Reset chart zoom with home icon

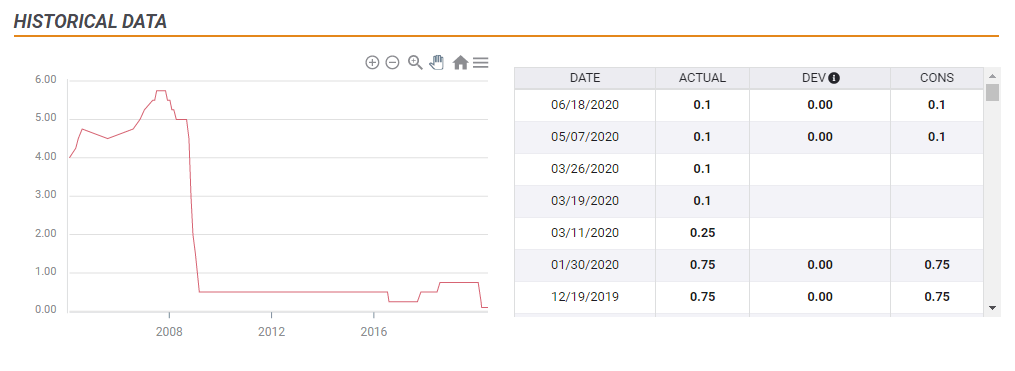click(460, 62)
